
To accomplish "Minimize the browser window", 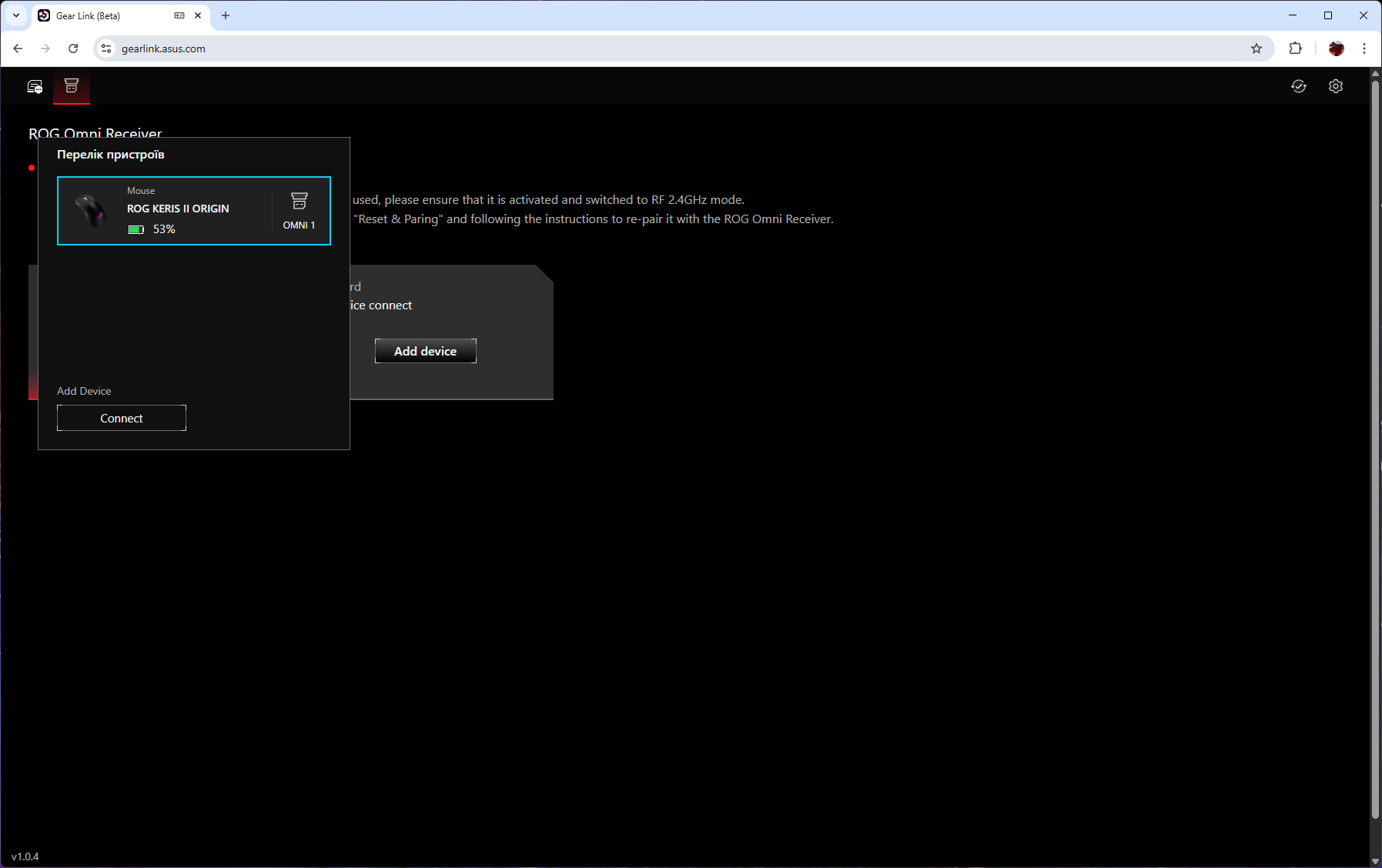I will coord(1293,15).
